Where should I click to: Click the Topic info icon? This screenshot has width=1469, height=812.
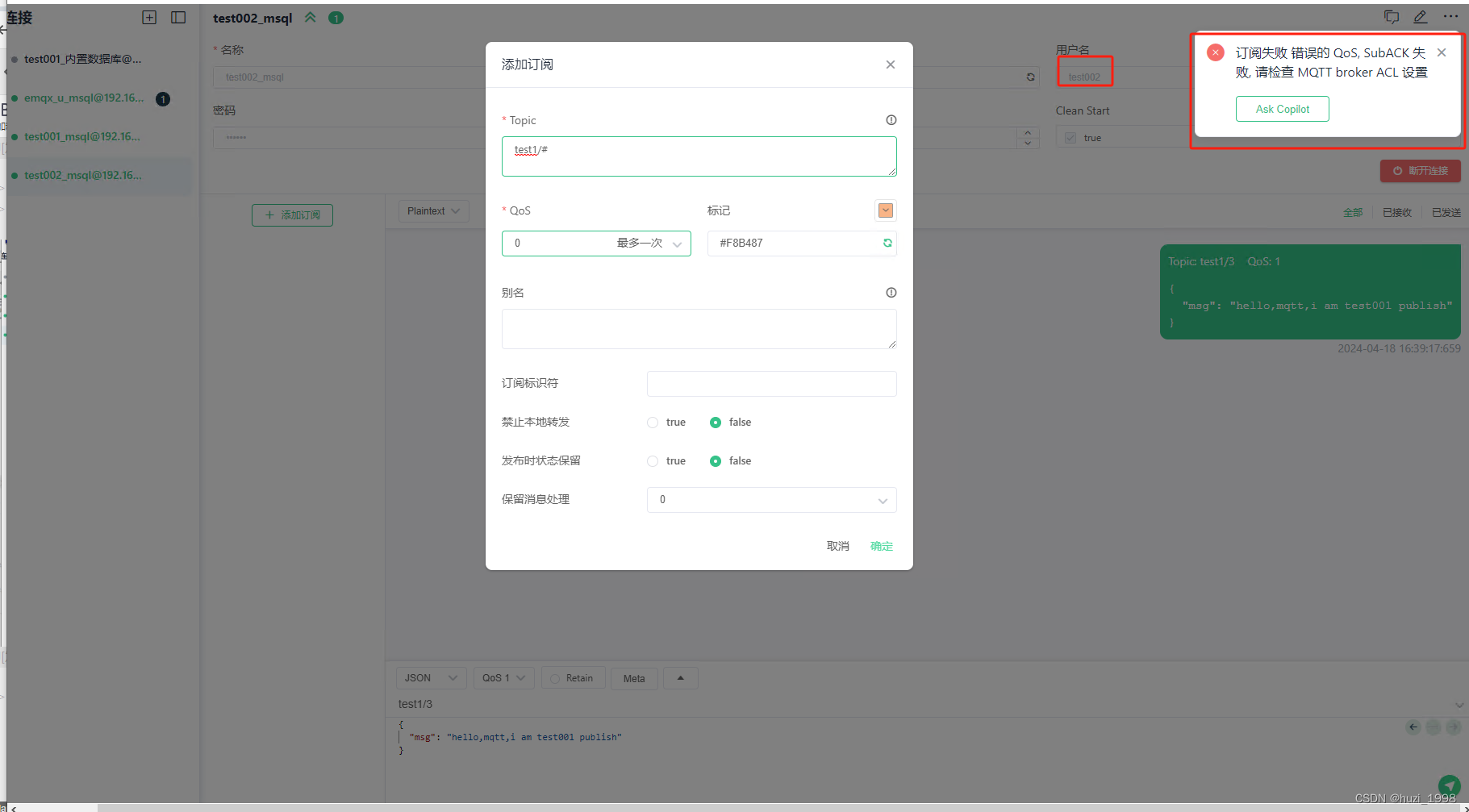click(x=891, y=120)
